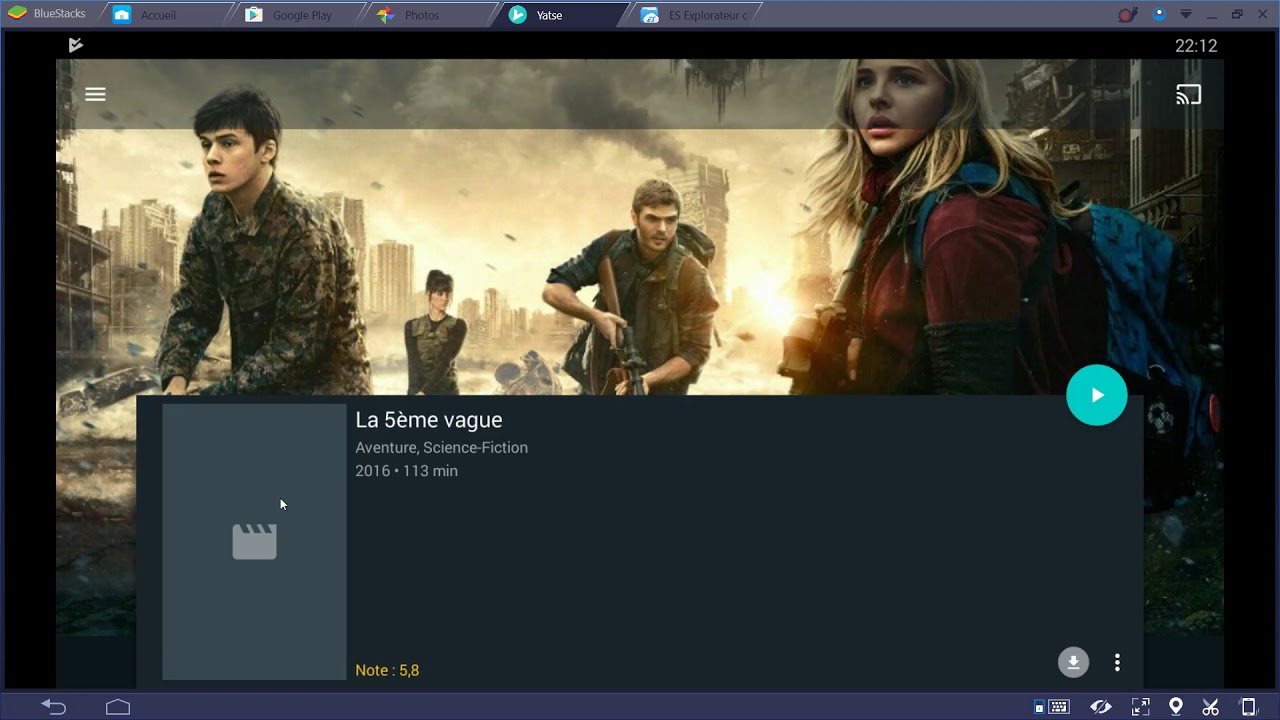Open BlueStacks account avatar icon

(x=1160, y=14)
